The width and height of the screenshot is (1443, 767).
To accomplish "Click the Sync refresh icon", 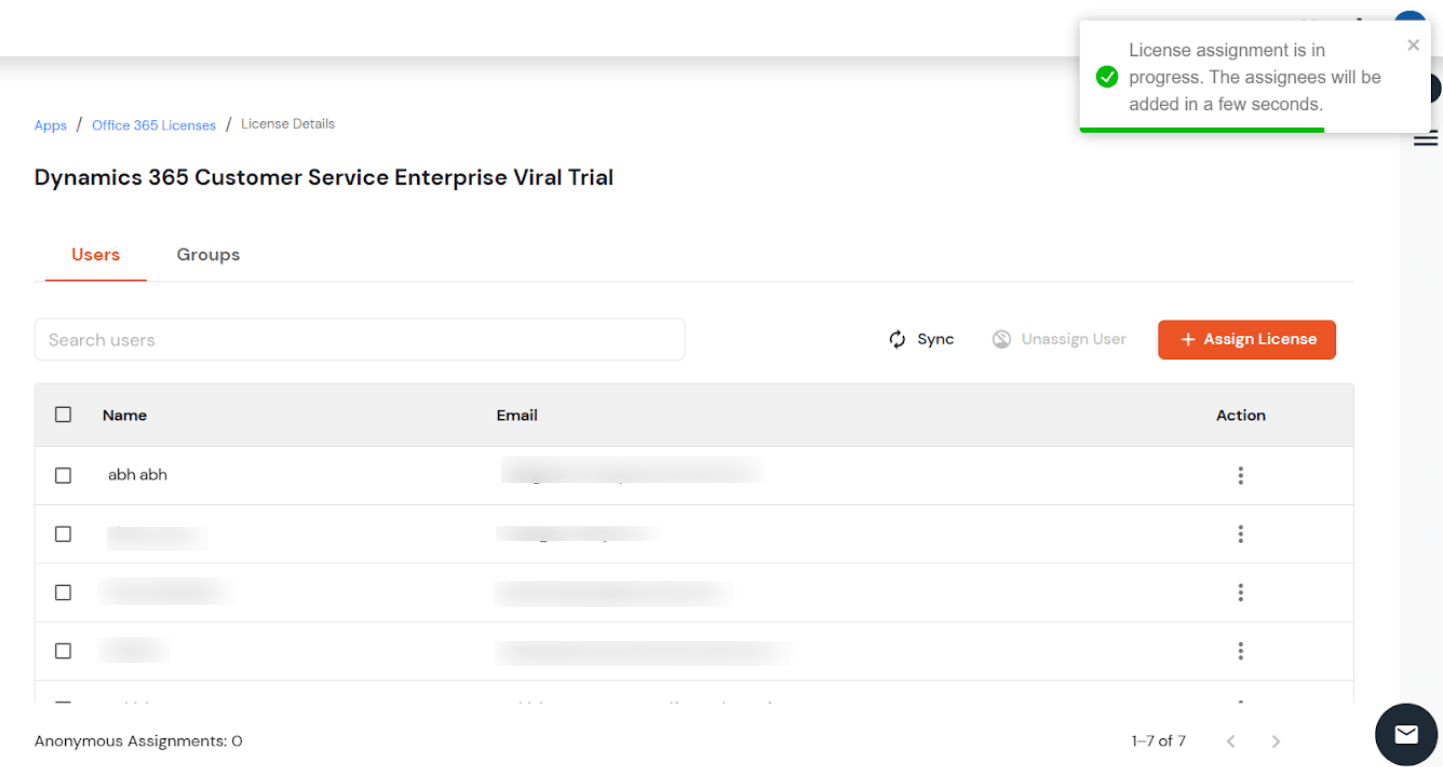I will [x=897, y=339].
